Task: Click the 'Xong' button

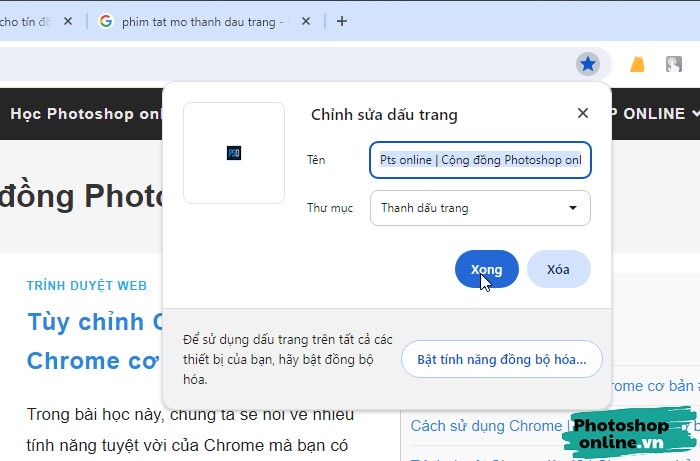Action: pyautogui.click(x=487, y=269)
